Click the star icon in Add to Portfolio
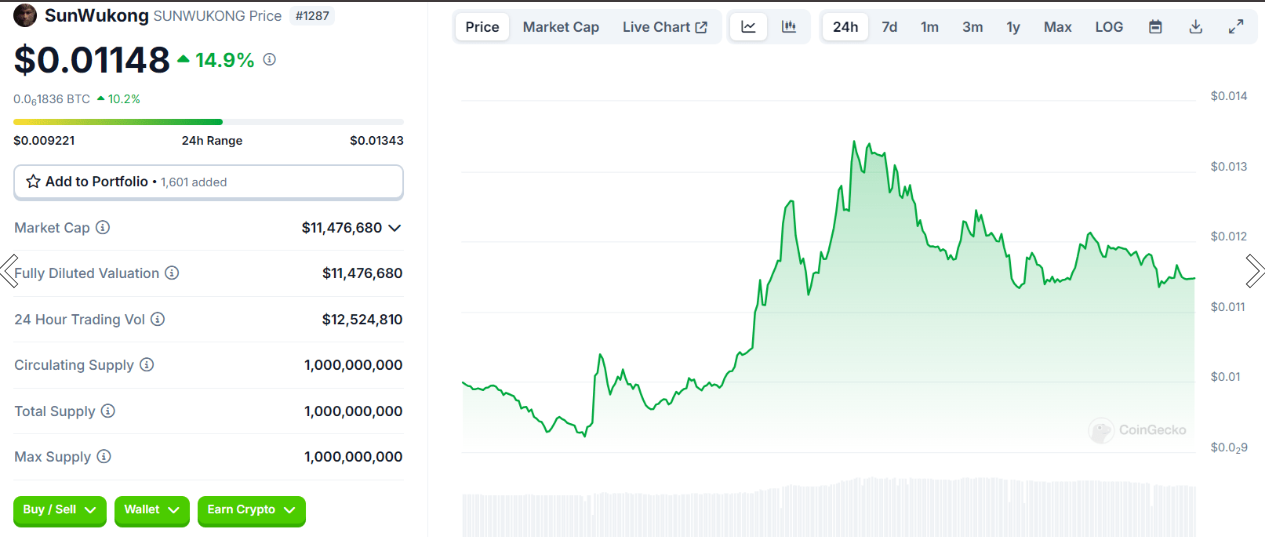The image size is (1265, 537). coord(33,182)
